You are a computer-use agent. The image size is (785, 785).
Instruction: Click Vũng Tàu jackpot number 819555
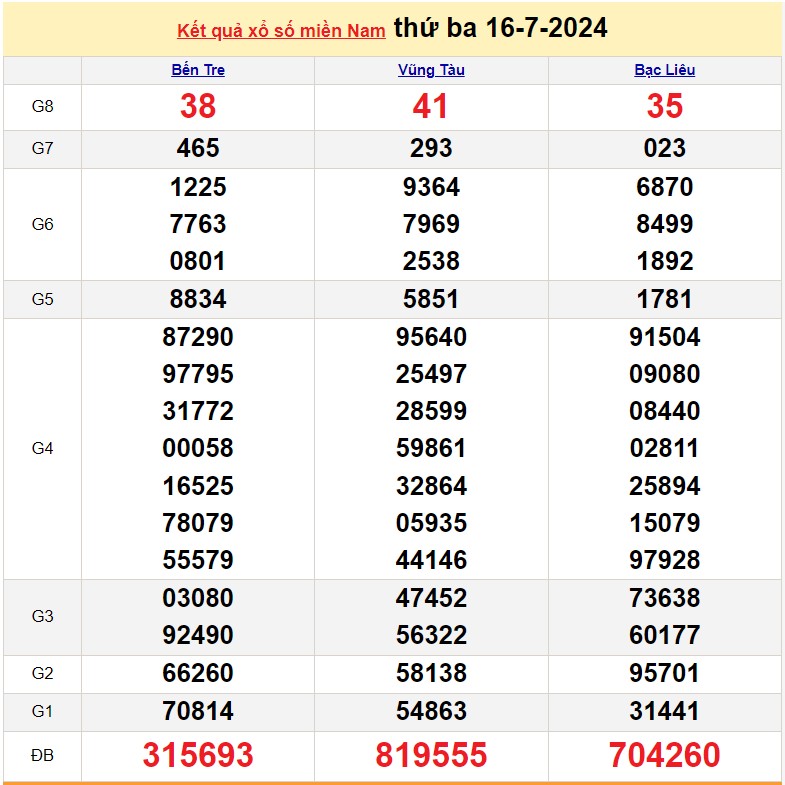[x=431, y=755]
